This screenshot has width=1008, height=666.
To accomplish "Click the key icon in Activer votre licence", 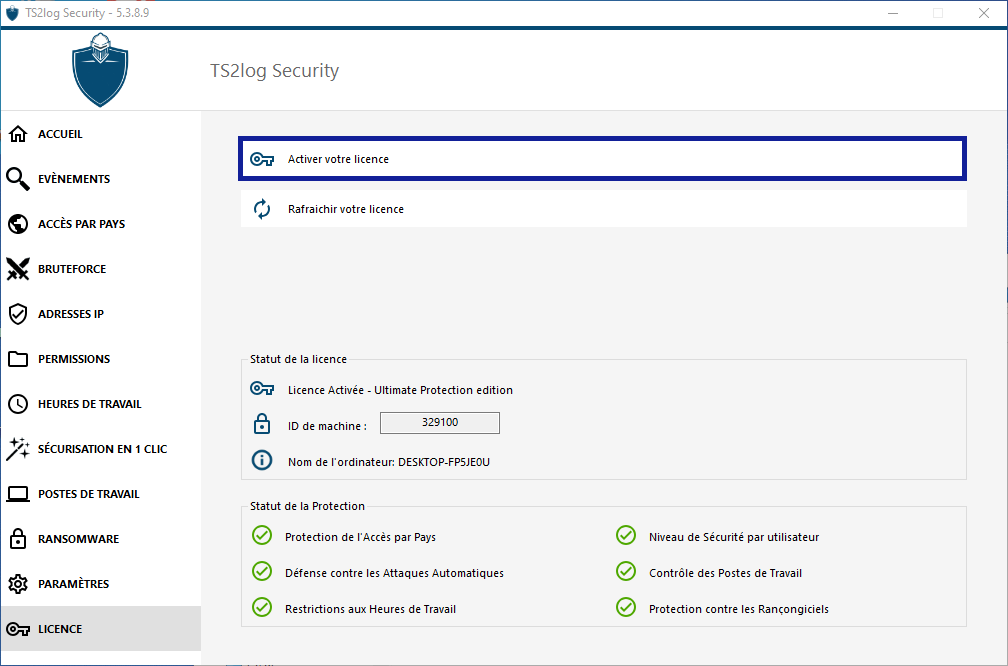I will [262, 159].
